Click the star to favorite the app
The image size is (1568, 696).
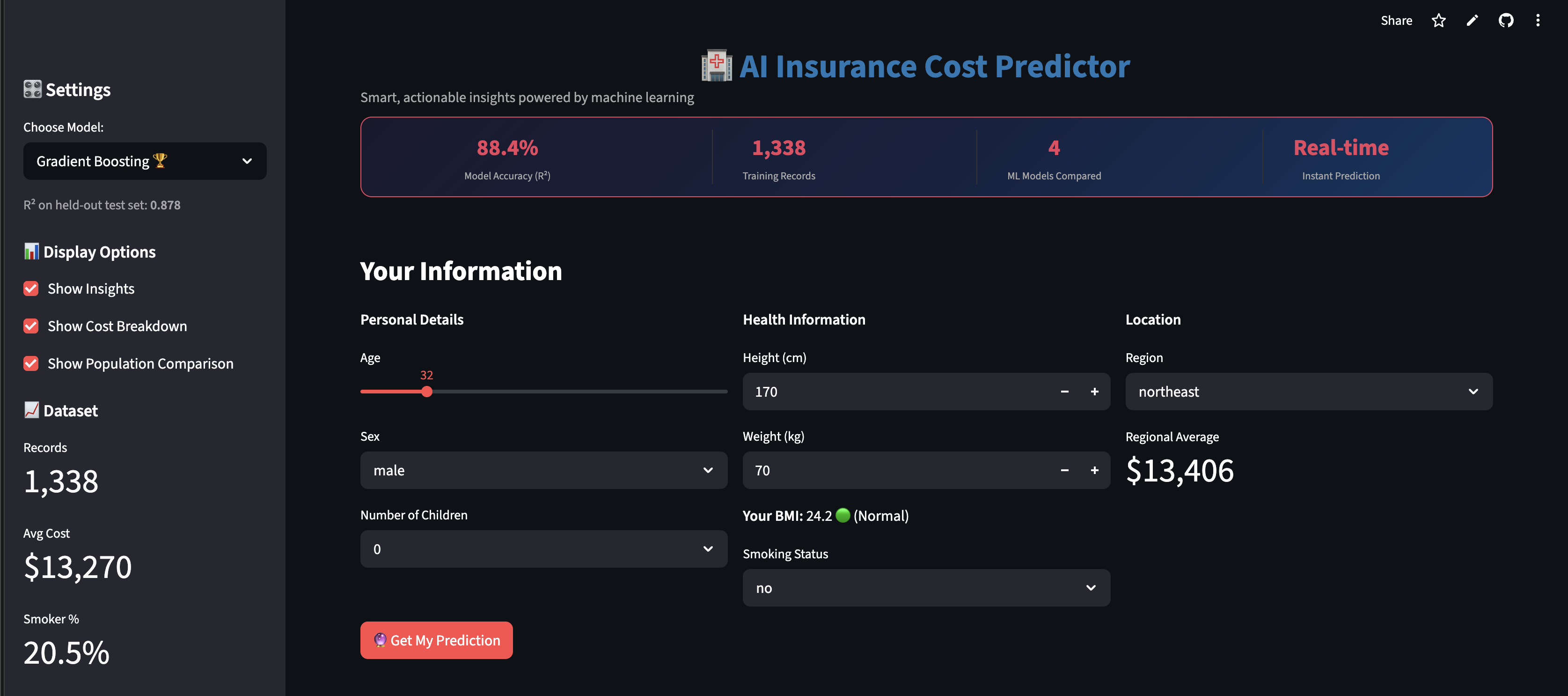tap(1438, 20)
